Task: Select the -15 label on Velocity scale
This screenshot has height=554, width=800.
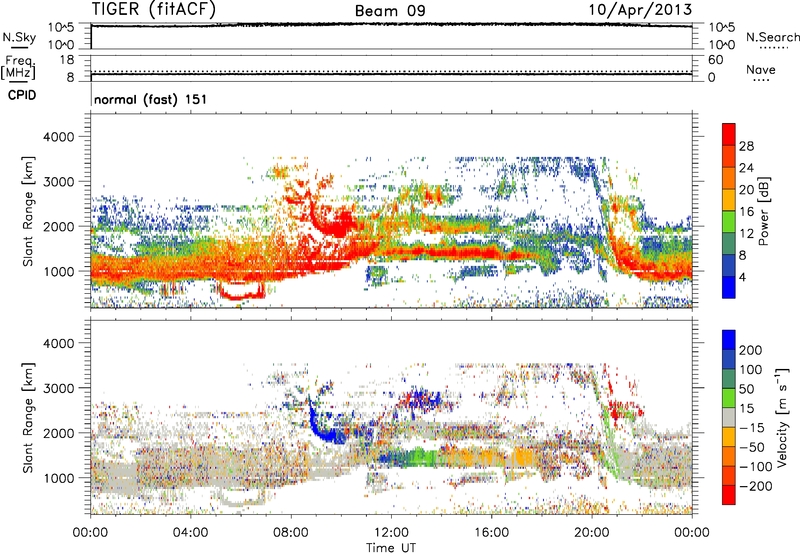Action: (752, 428)
